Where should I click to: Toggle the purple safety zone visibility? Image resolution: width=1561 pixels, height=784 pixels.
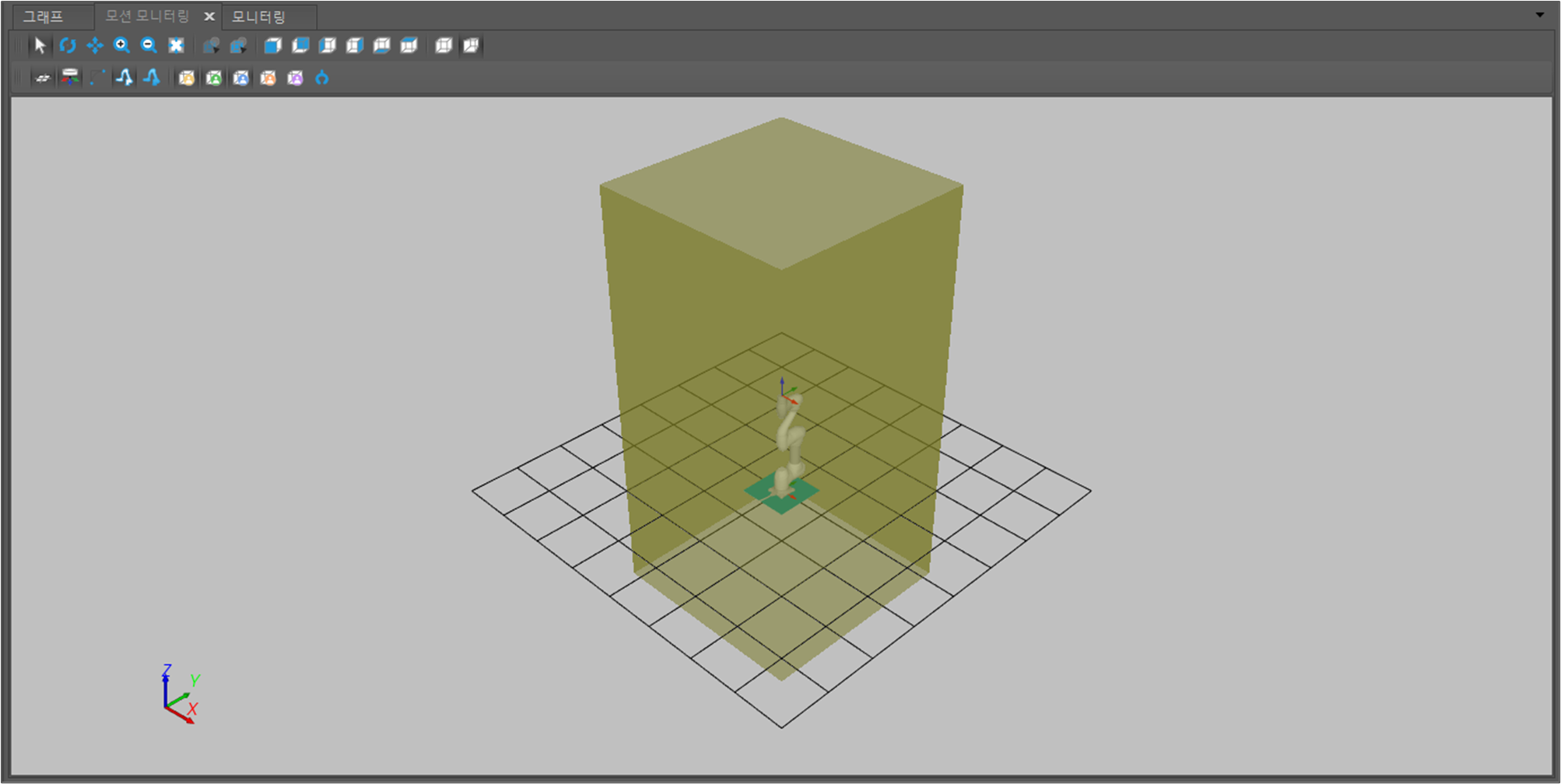[295, 78]
